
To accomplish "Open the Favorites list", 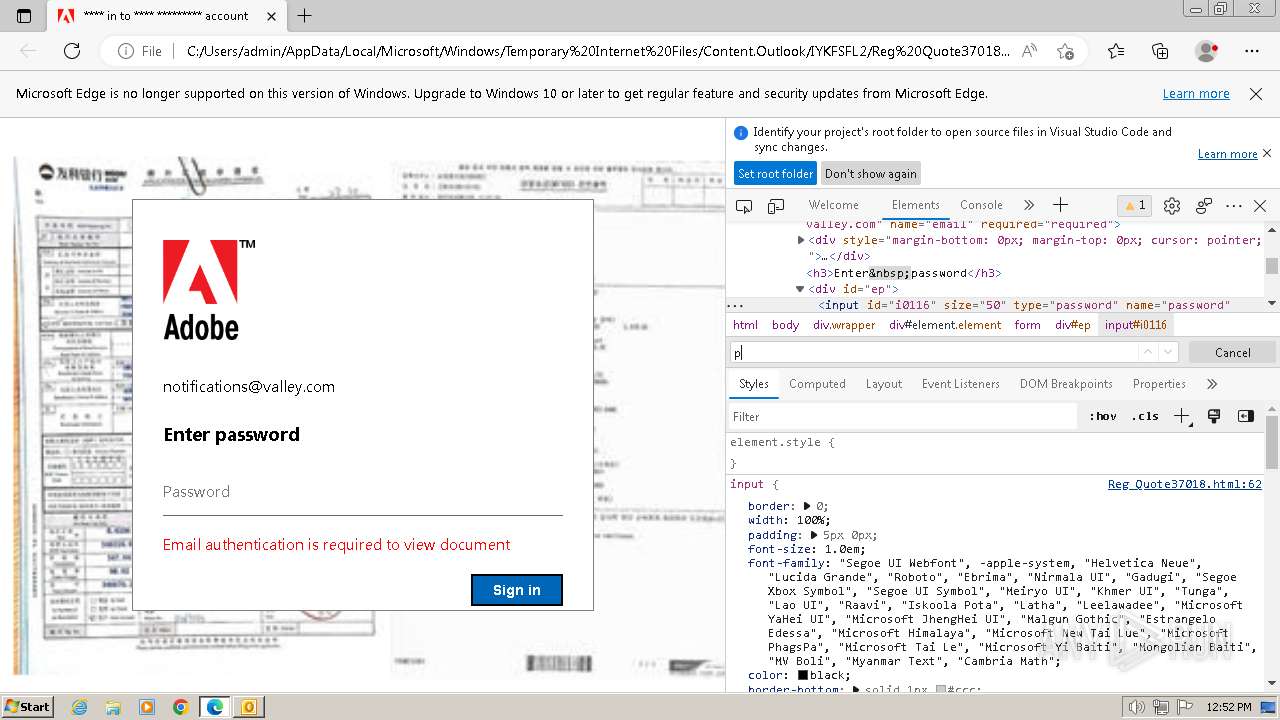I will [1116, 51].
